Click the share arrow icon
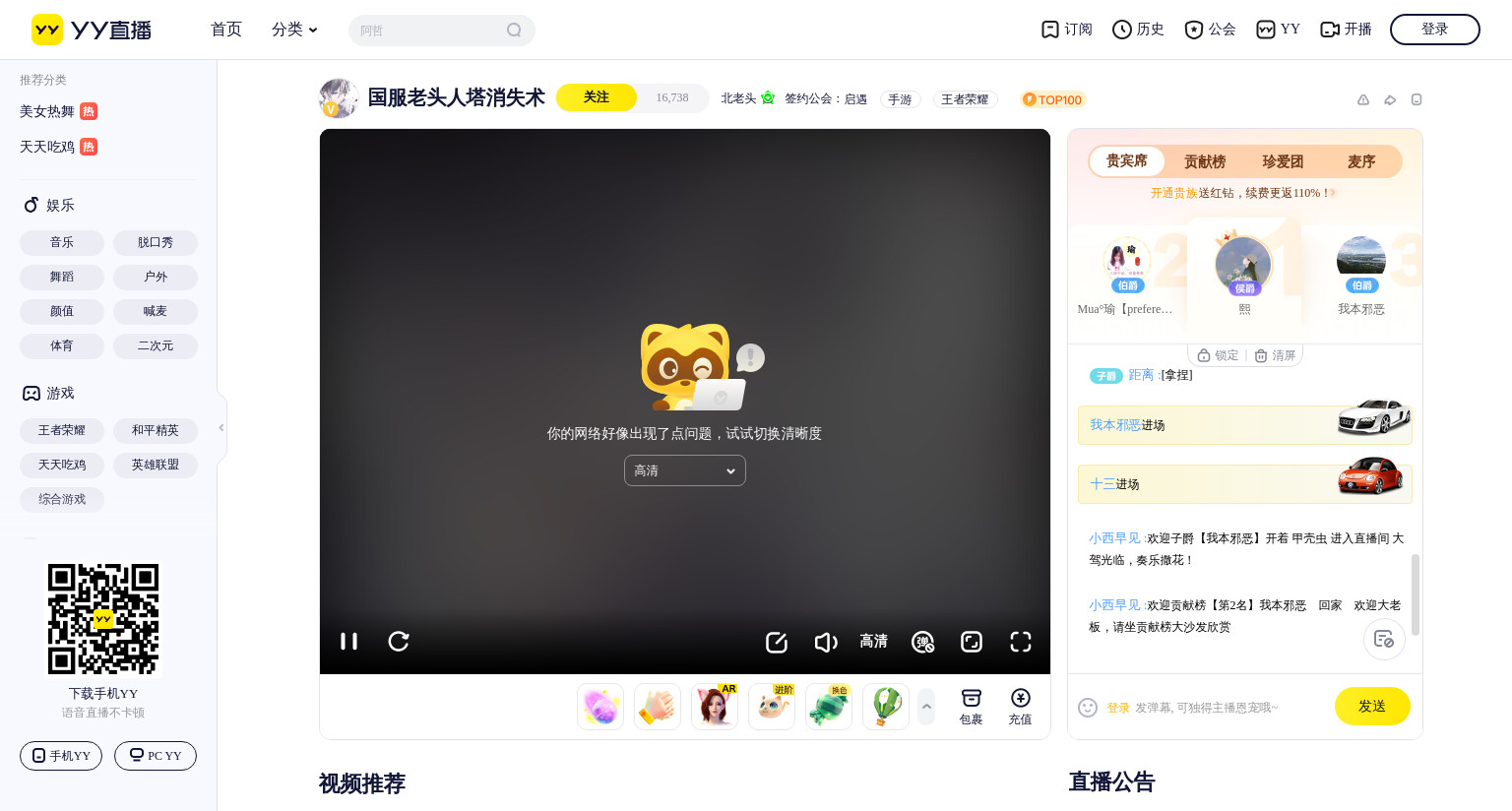Image resolution: width=1512 pixels, height=811 pixels. coord(1390,99)
